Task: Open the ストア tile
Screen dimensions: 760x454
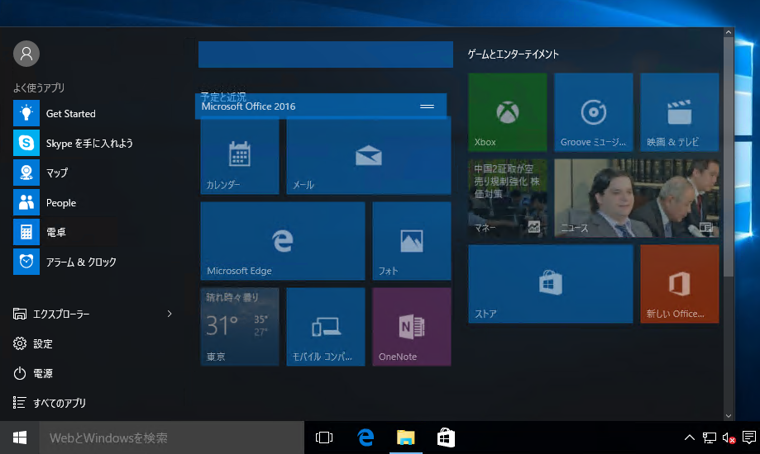Action: pyautogui.click(x=551, y=284)
